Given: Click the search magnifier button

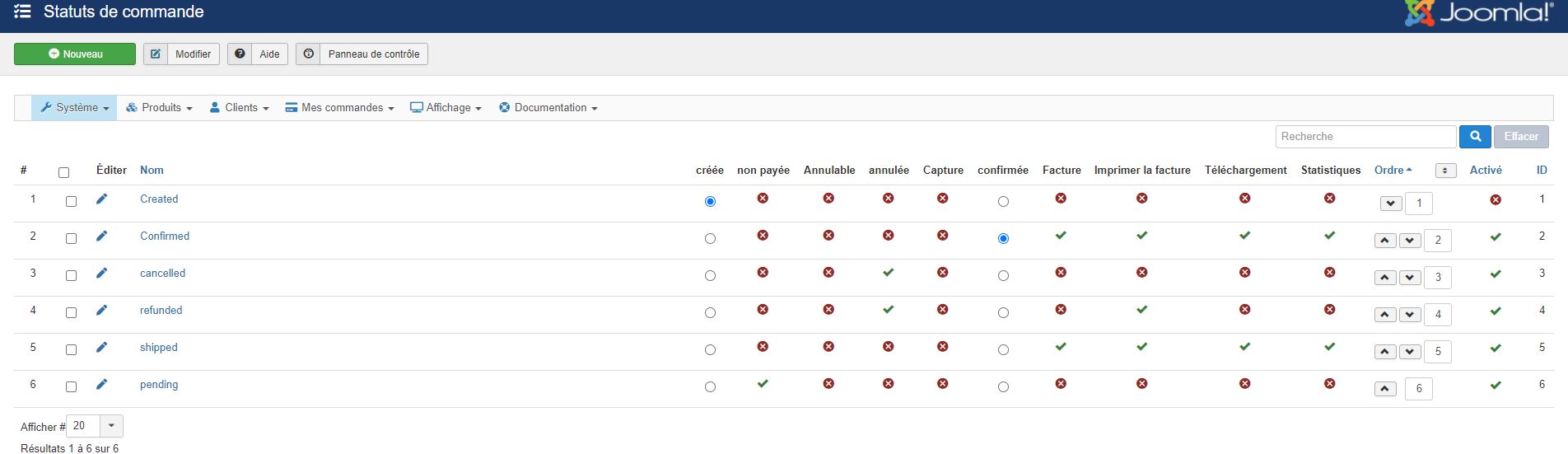Looking at the screenshot, I should 1475,137.
